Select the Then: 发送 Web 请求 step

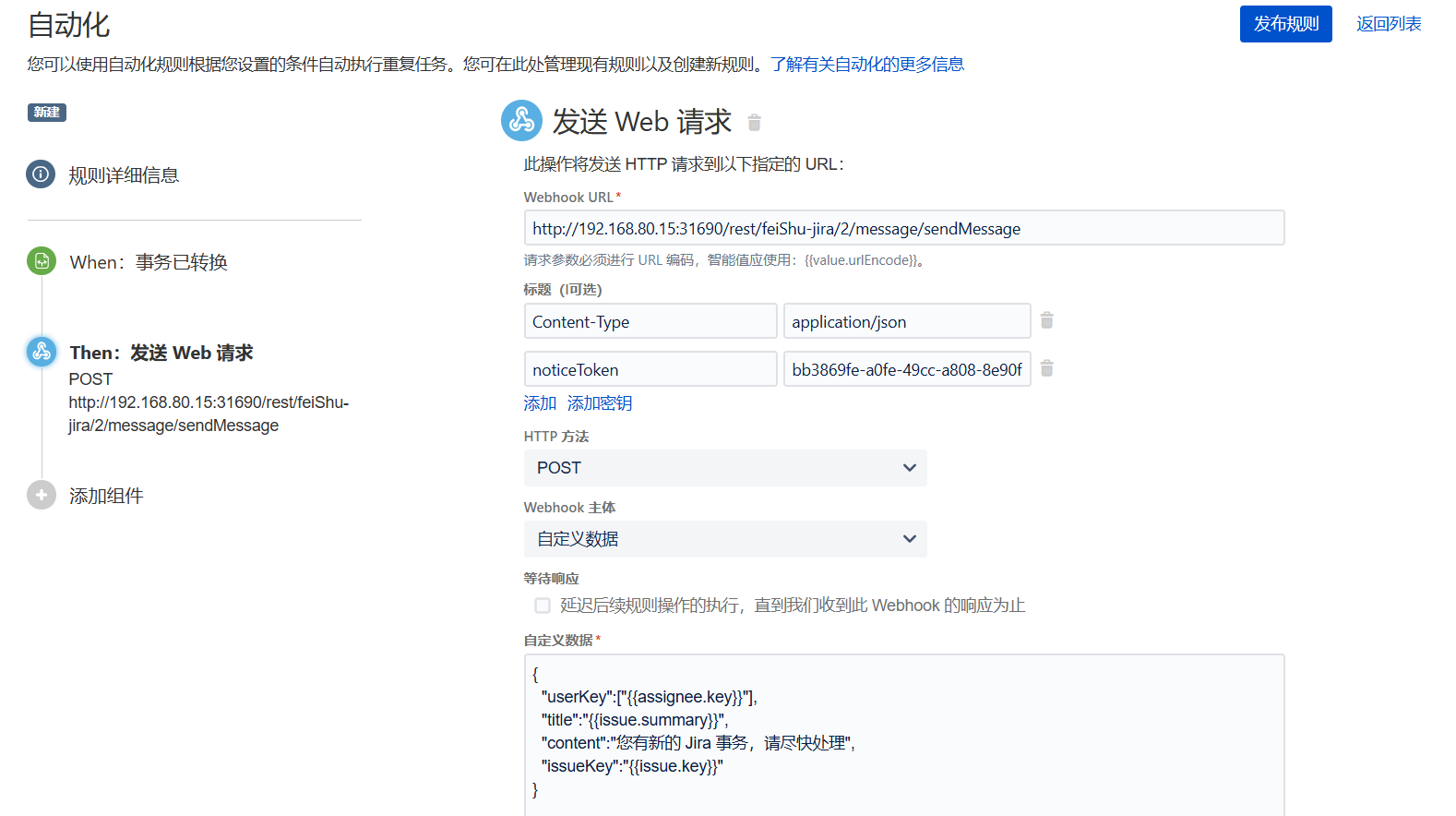tap(161, 353)
